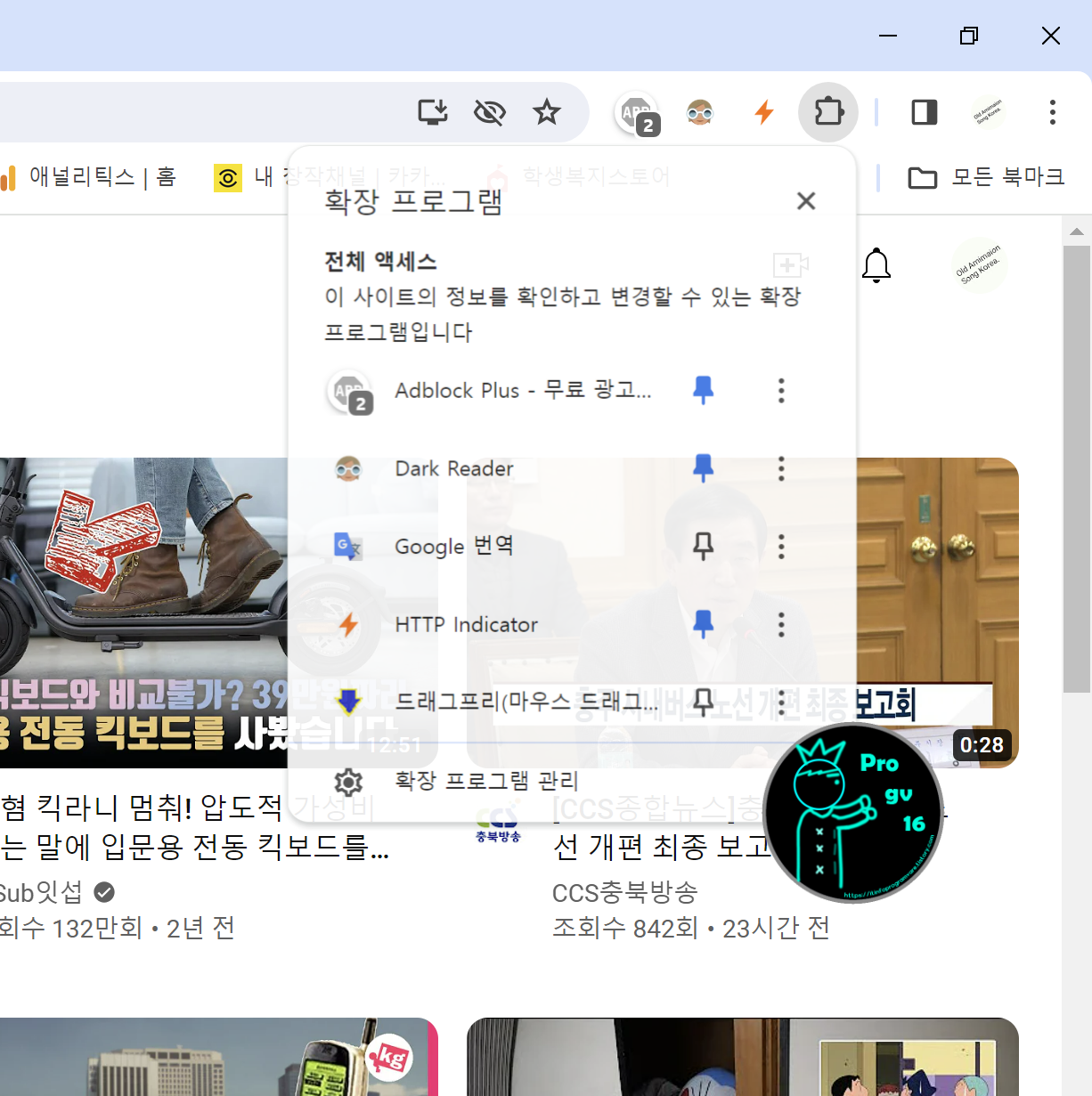Open more options for 드래그프리 extension
This screenshot has width=1092, height=1096.
pos(781,702)
